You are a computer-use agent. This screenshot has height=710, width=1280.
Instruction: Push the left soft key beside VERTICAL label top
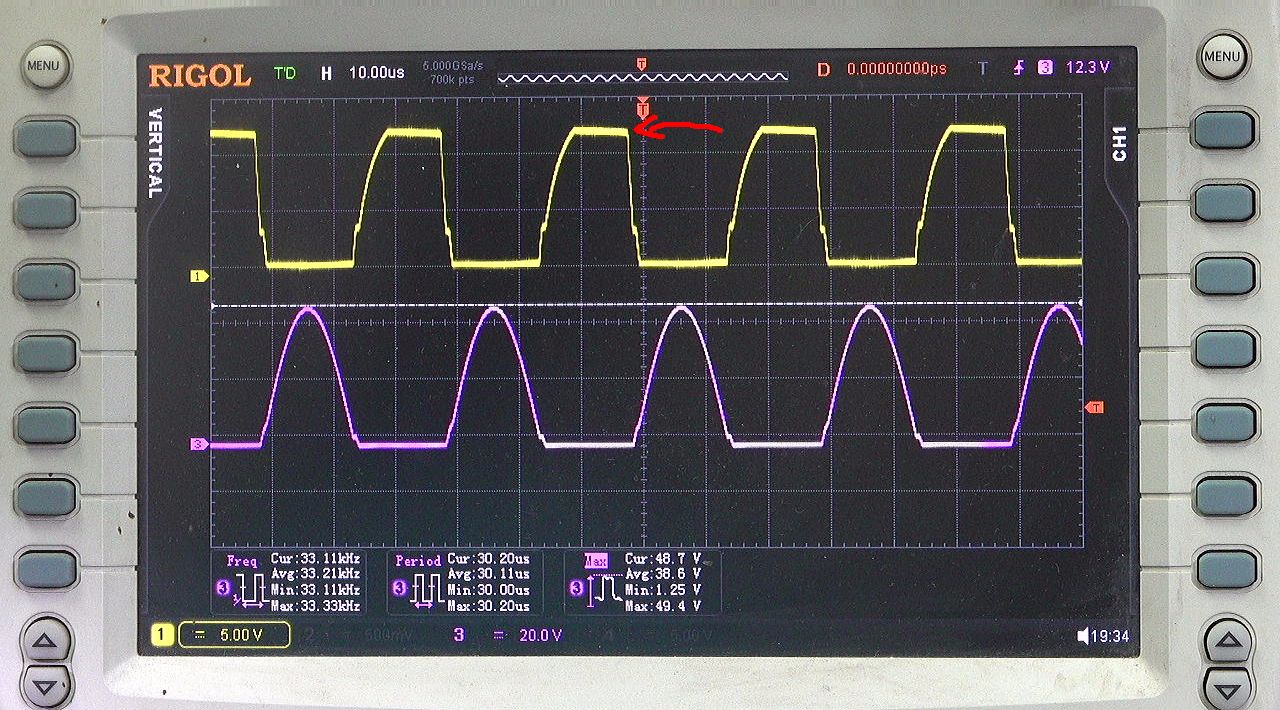46,137
